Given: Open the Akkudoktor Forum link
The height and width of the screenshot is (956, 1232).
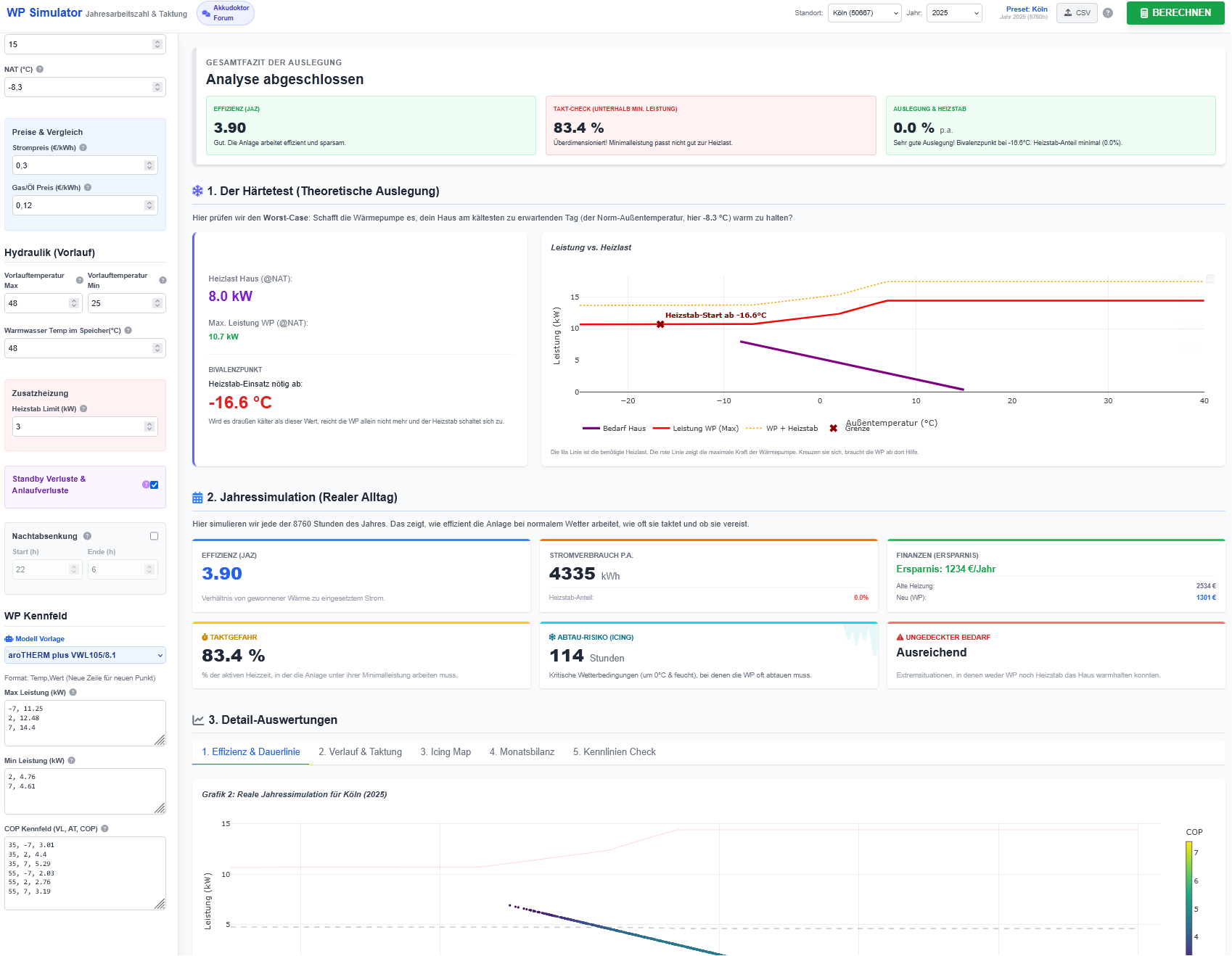Looking at the screenshot, I should click(x=226, y=13).
